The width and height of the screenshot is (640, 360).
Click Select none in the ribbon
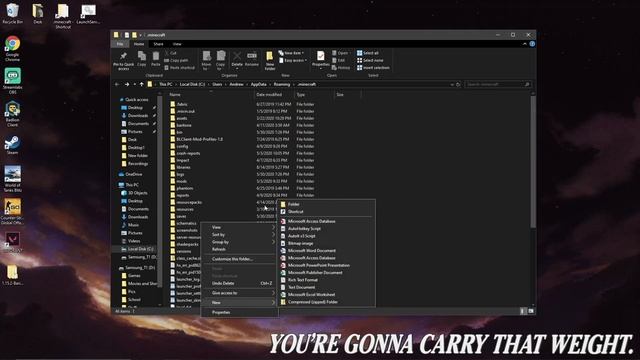(x=370, y=60)
